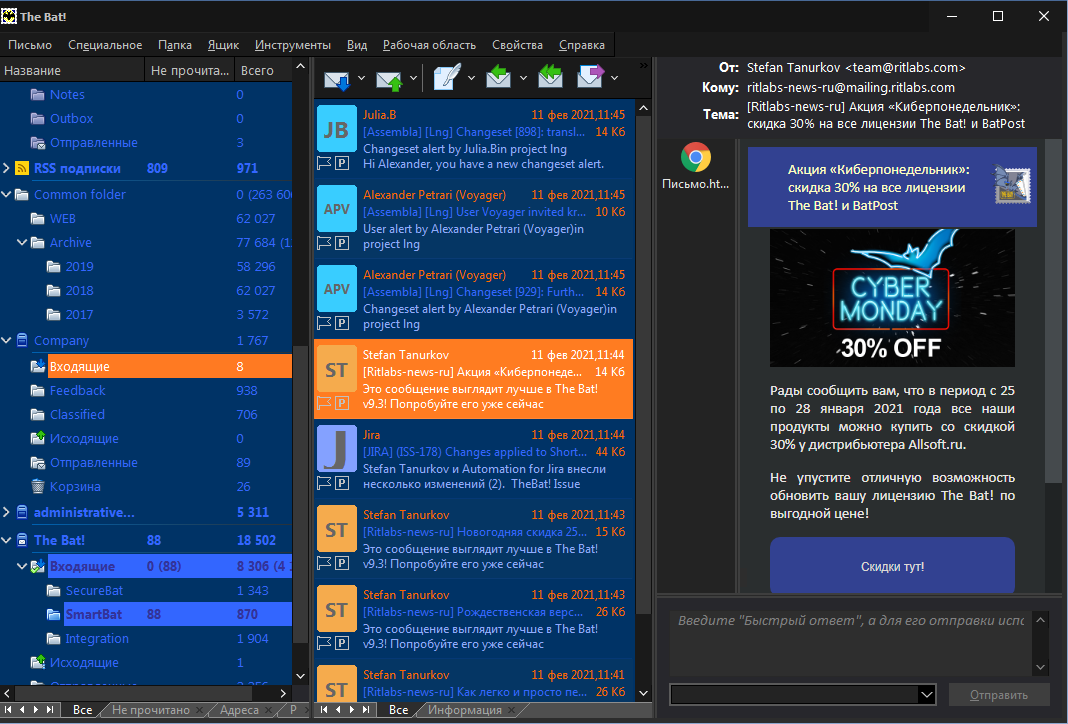Open the new message dropdown arrow
The image size is (1068, 724).
click(x=471, y=78)
